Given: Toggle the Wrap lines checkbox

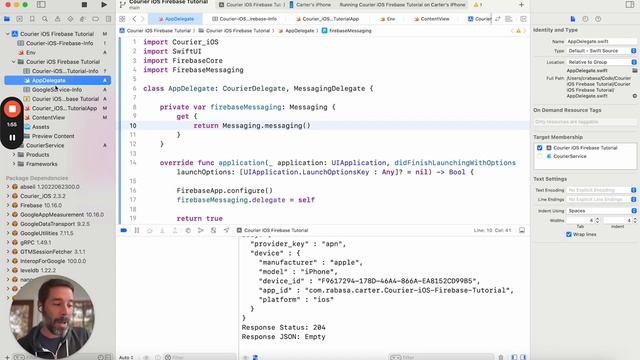Looking at the screenshot, I should 569,234.
